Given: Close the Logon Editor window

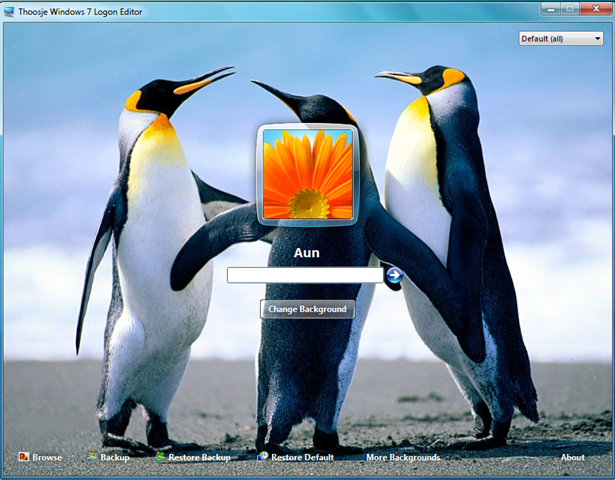Looking at the screenshot, I should tap(596, 9).
